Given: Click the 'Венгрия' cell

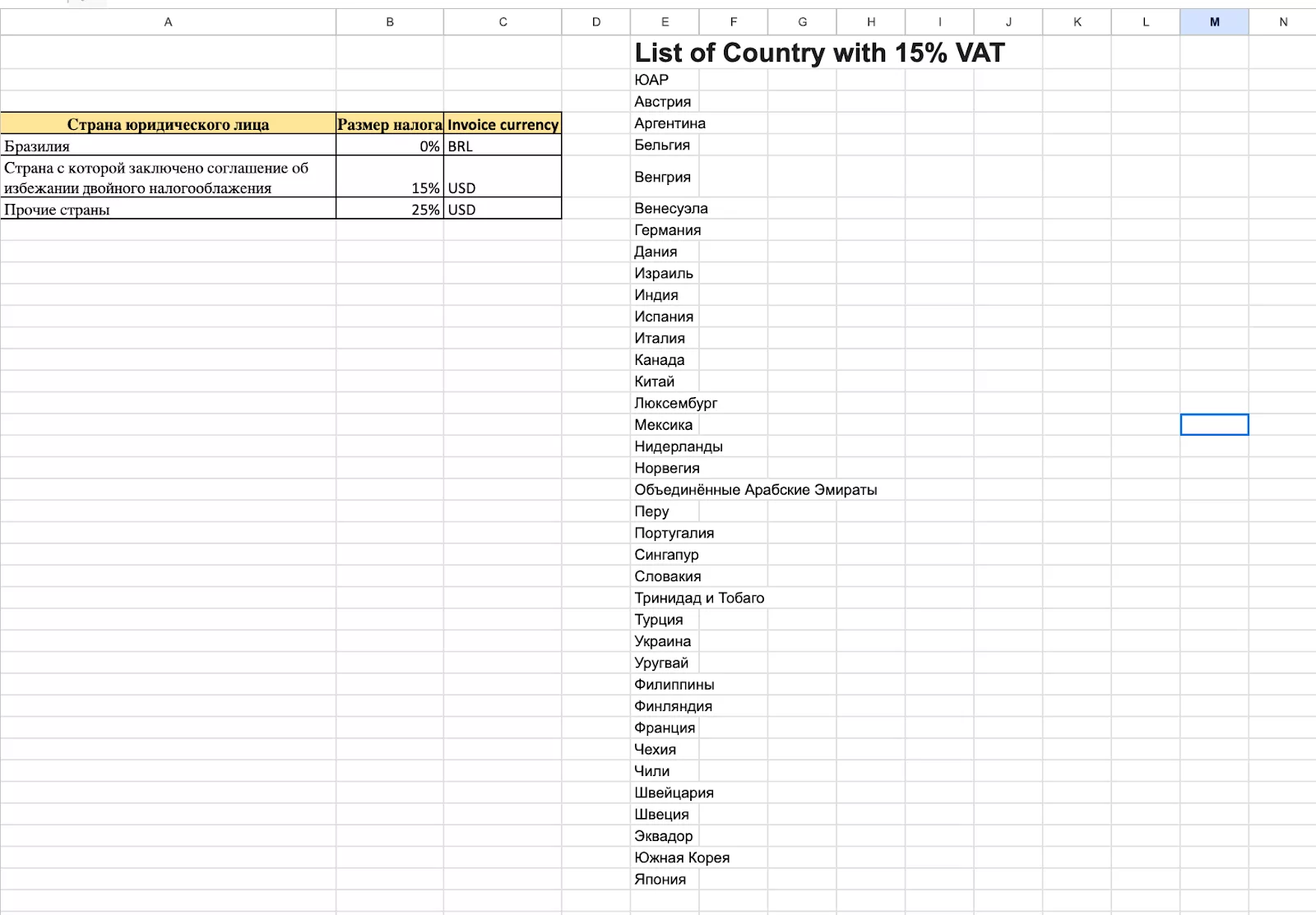Looking at the screenshot, I should tap(663, 177).
